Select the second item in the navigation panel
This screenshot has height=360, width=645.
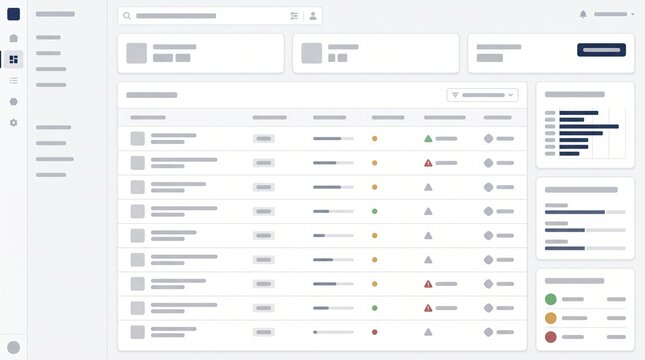click(48, 53)
